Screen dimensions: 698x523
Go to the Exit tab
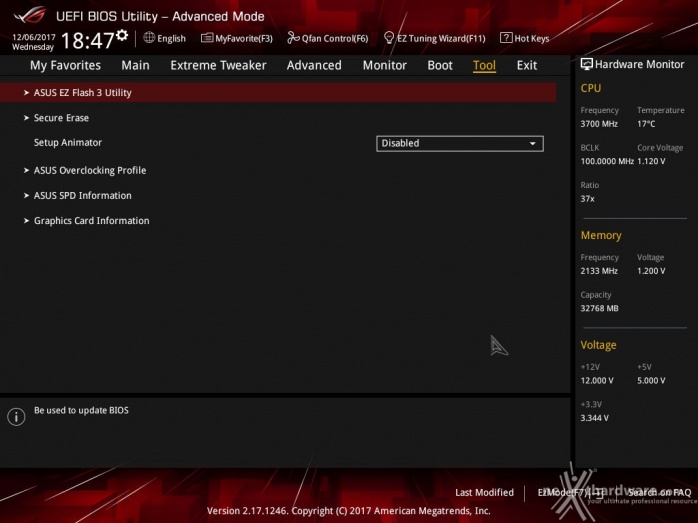pyautogui.click(x=527, y=65)
